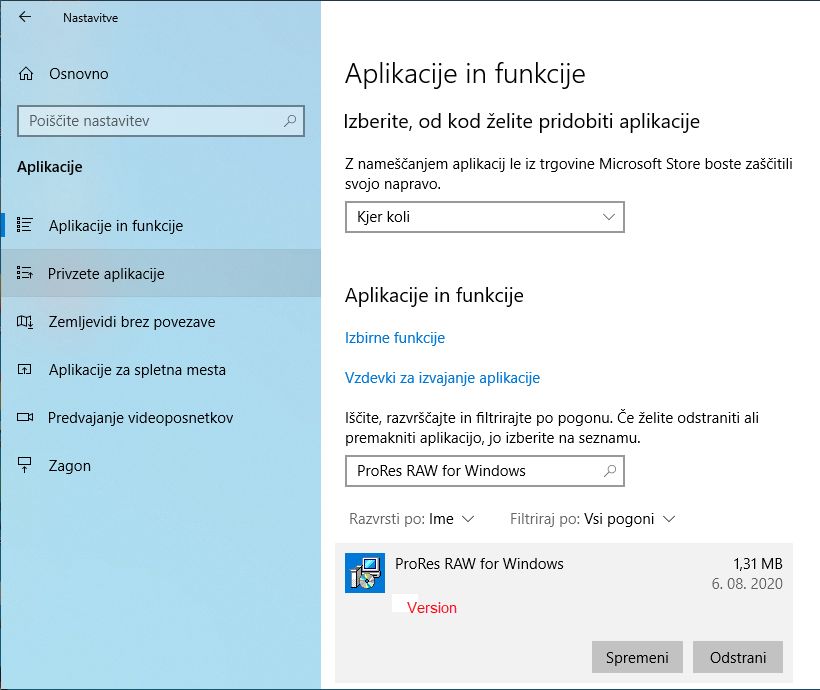
Task: Open Zemljevidi brez povezave section
Action: click(131, 322)
